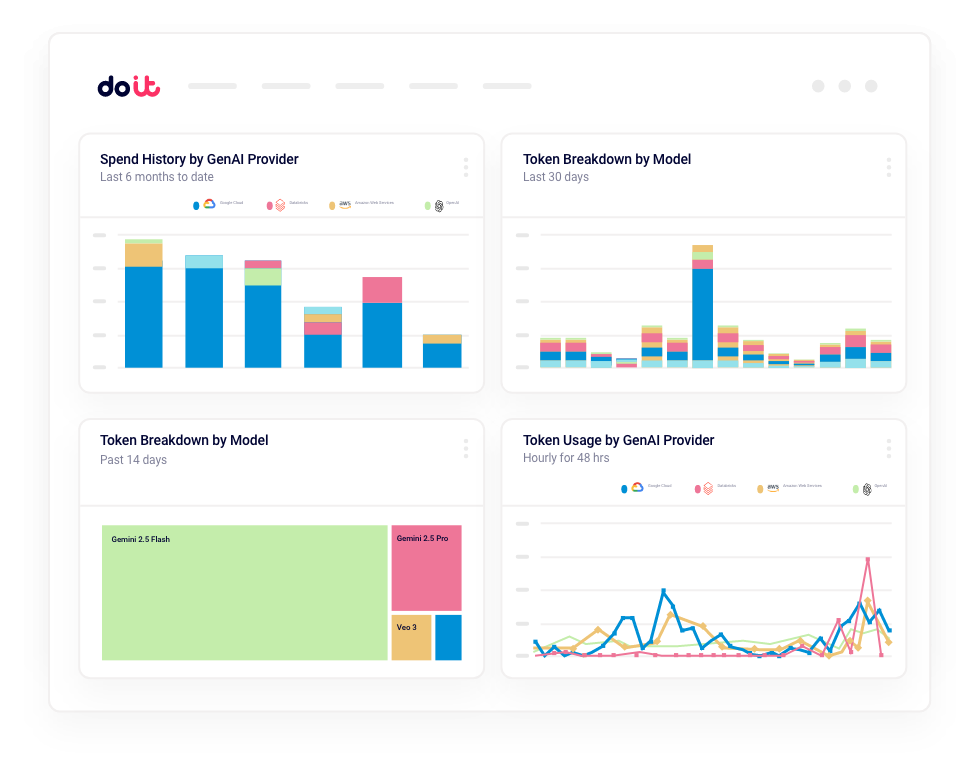Select the first navigation item next to the logo
Image resolution: width=980 pixels, height=777 pixels.
pos(212,87)
